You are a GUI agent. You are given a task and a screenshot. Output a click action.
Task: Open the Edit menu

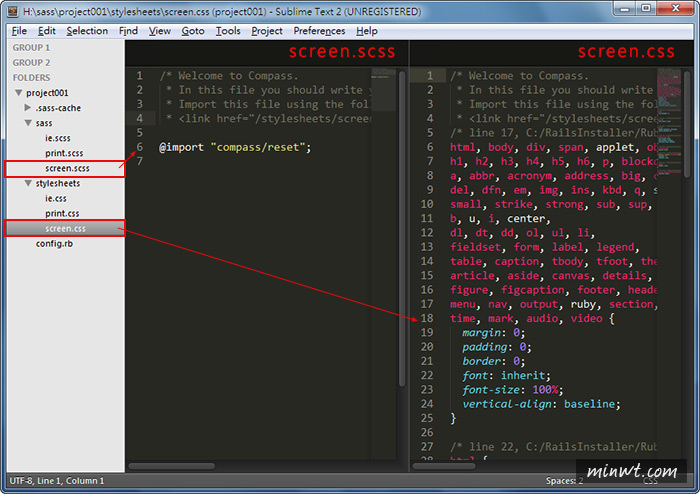pos(46,31)
